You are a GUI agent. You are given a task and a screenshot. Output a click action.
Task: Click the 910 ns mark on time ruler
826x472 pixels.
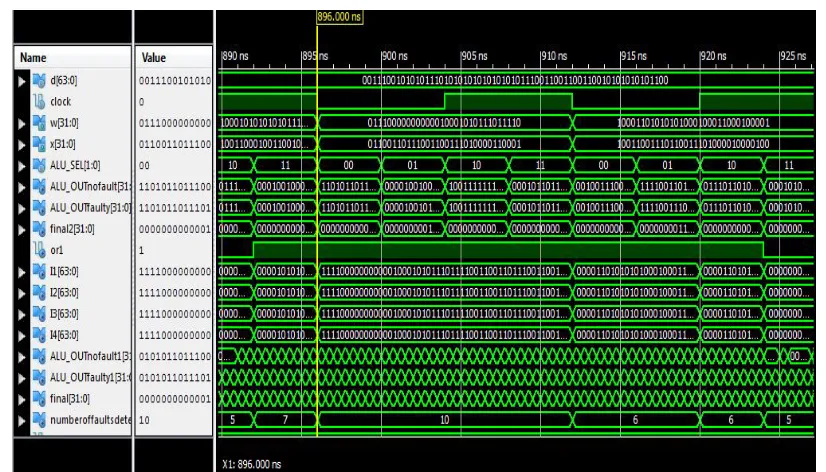click(x=554, y=56)
